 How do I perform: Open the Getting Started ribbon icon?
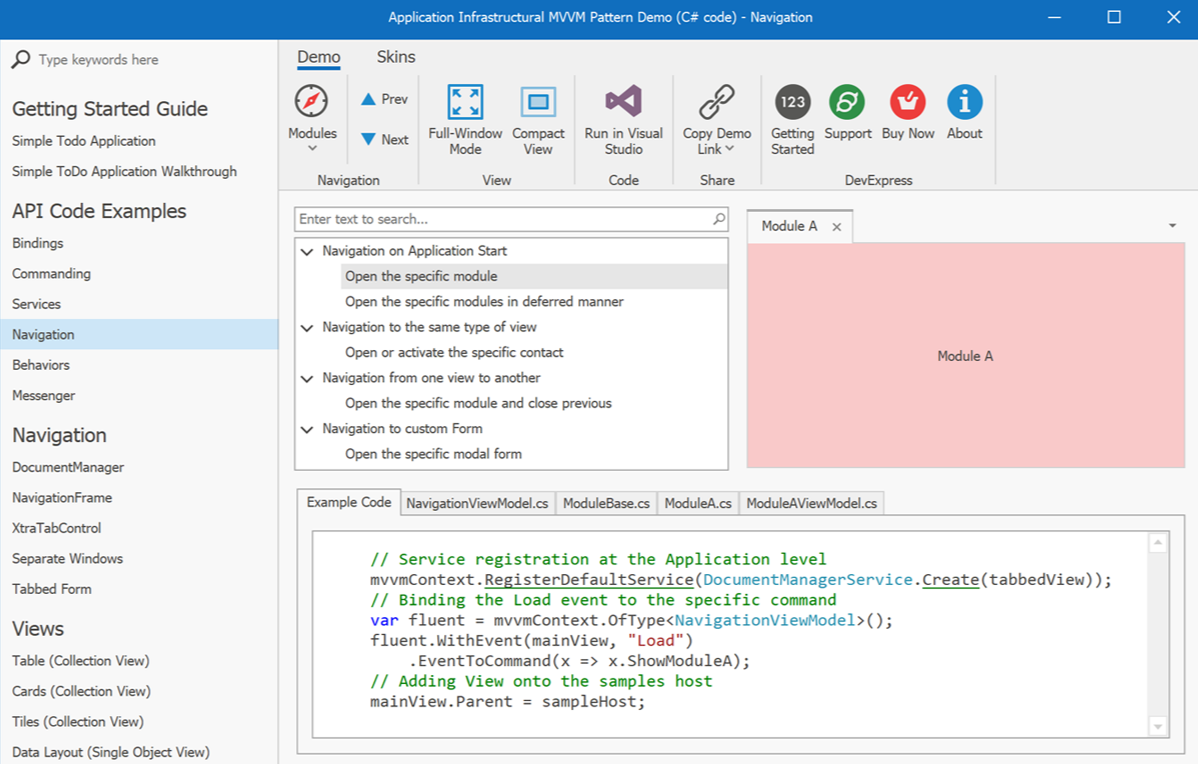(792, 102)
